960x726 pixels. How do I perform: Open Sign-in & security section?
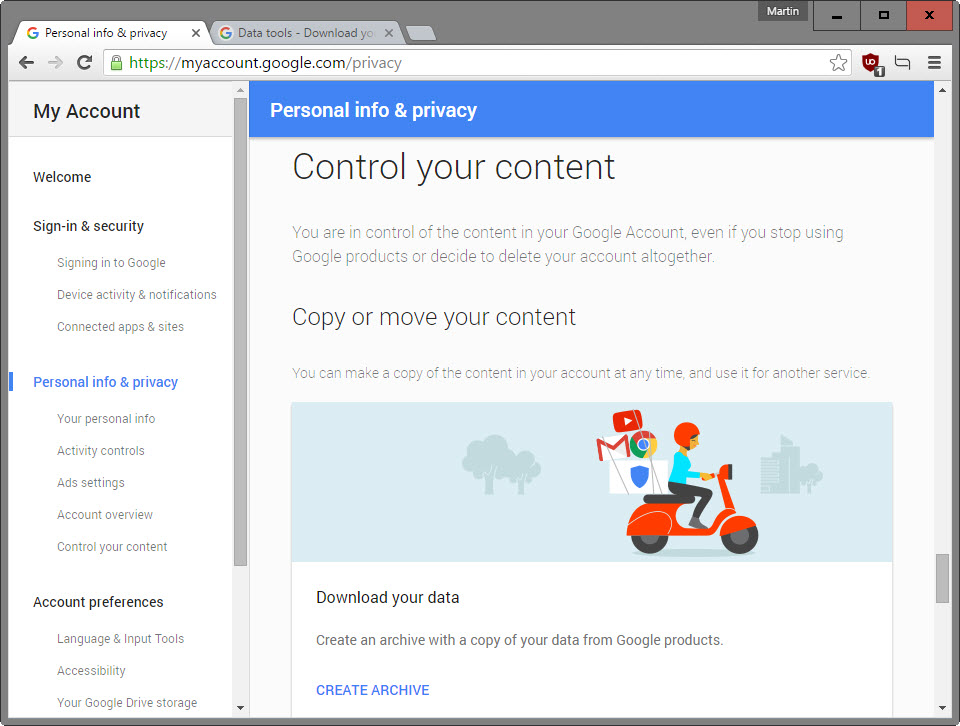88,226
